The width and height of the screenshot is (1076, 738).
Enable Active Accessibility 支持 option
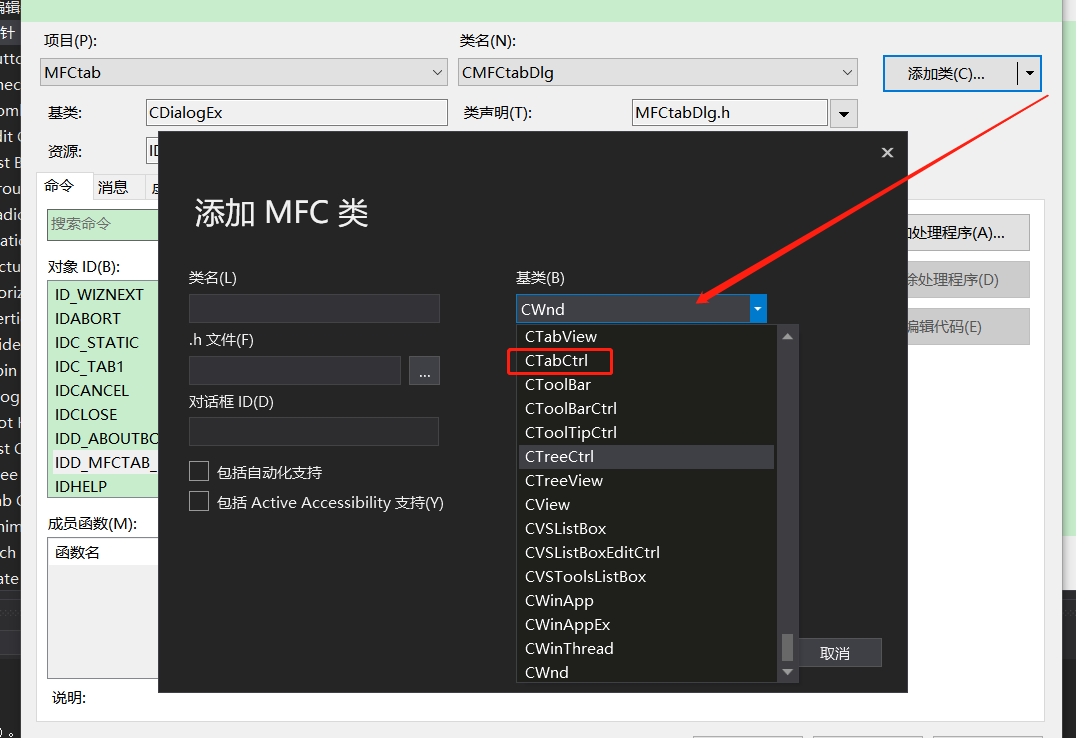(199, 502)
